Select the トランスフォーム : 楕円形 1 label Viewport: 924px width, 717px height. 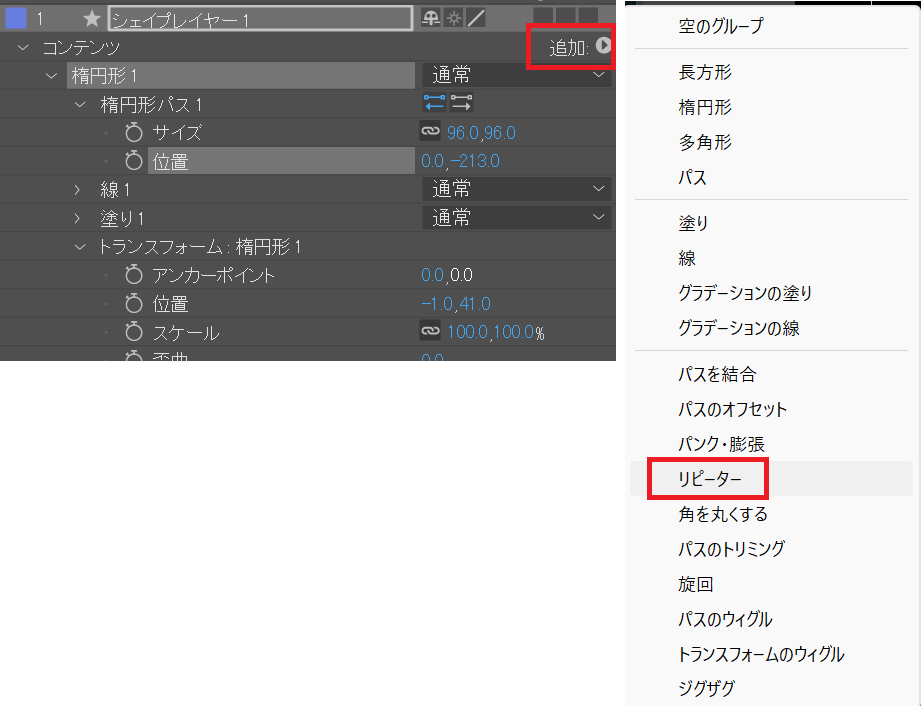pyautogui.click(x=200, y=247)
